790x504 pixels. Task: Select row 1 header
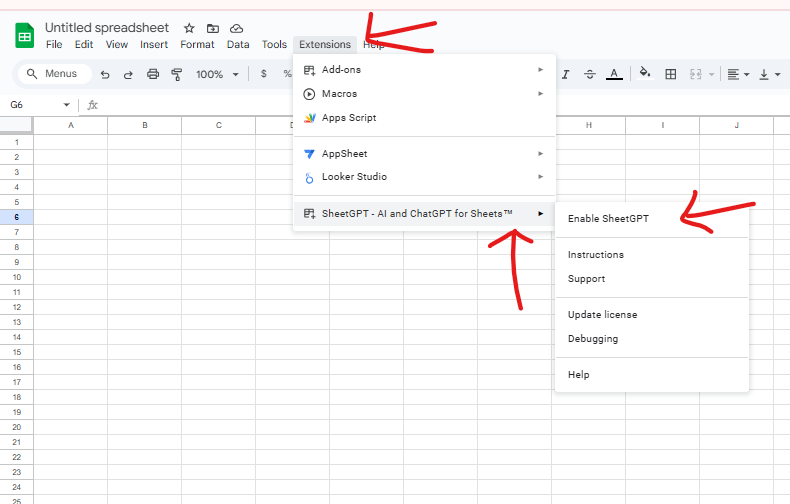(17, 142)
